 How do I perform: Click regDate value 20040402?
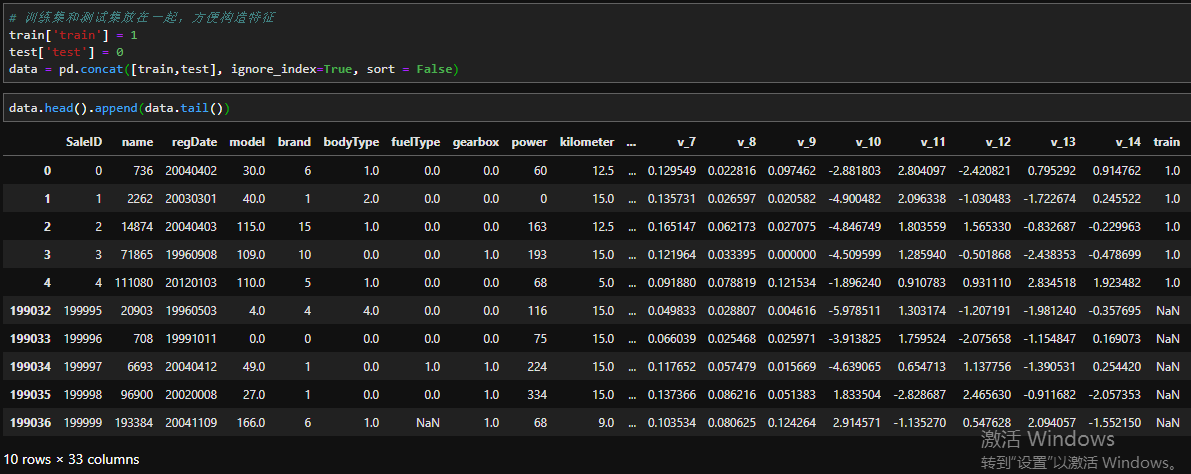[191, 170]
